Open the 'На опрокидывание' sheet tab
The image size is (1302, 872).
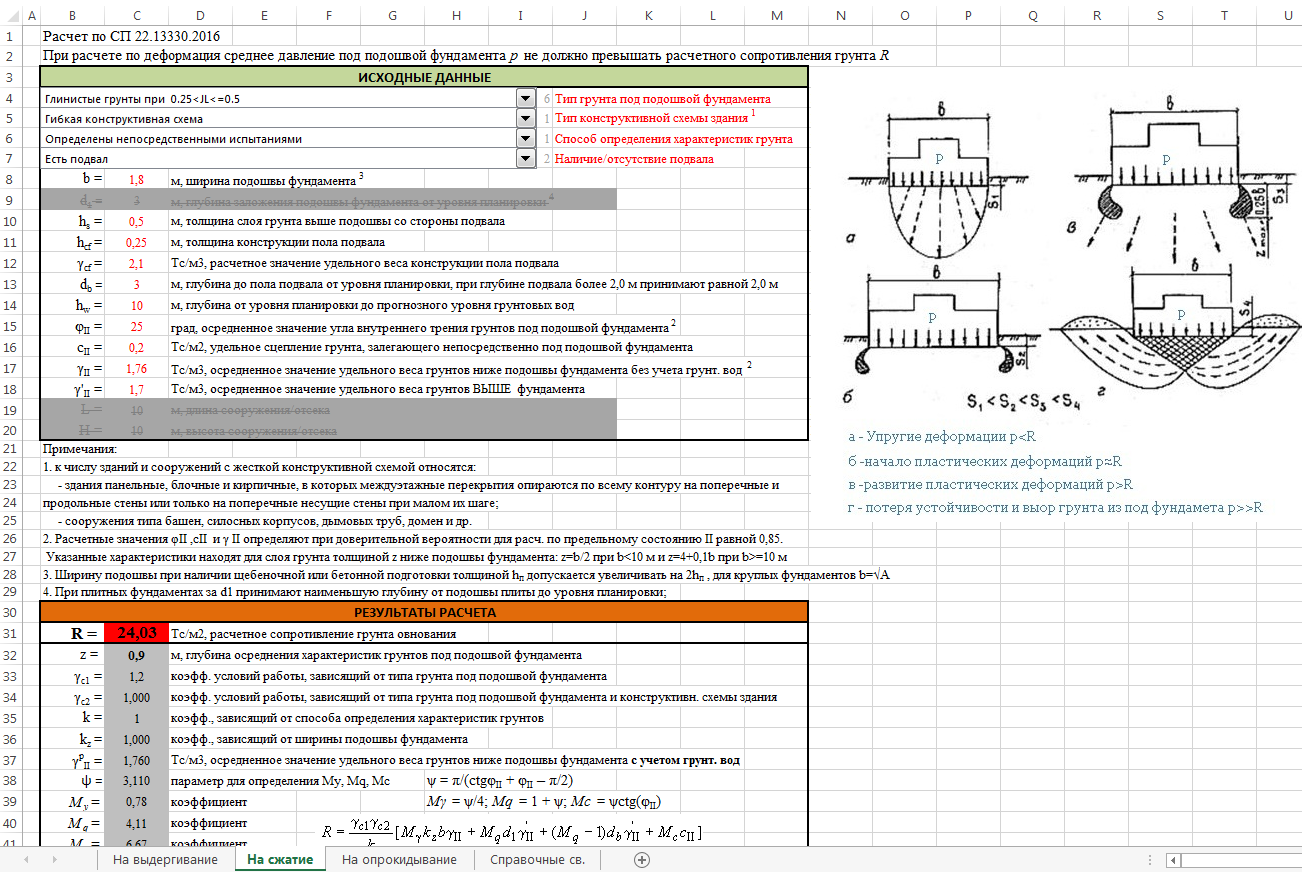(x=399, y=860)
